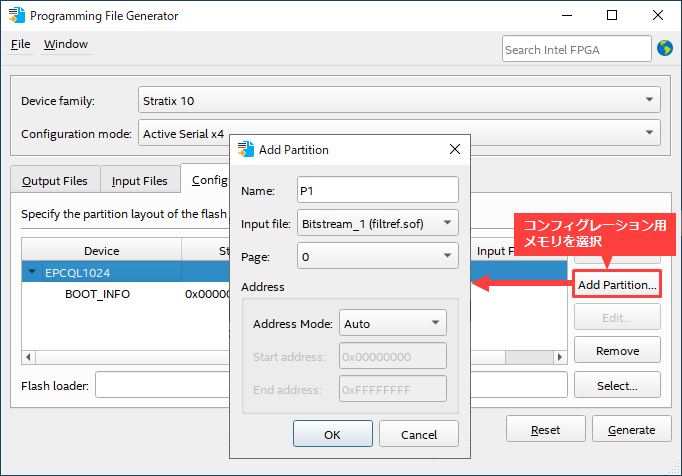
Task: Close the Add Partition dialog
Action: tap(454, 150)
